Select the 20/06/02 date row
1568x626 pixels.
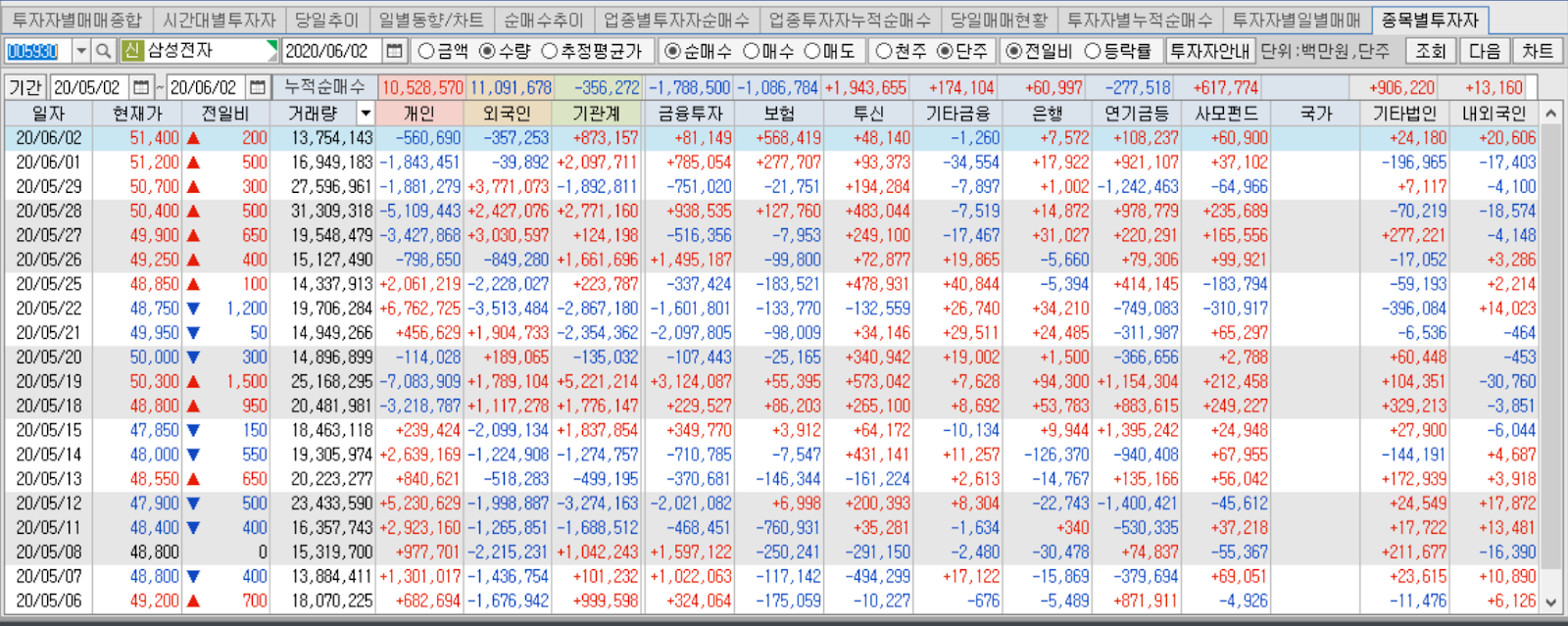coord(772,138)
